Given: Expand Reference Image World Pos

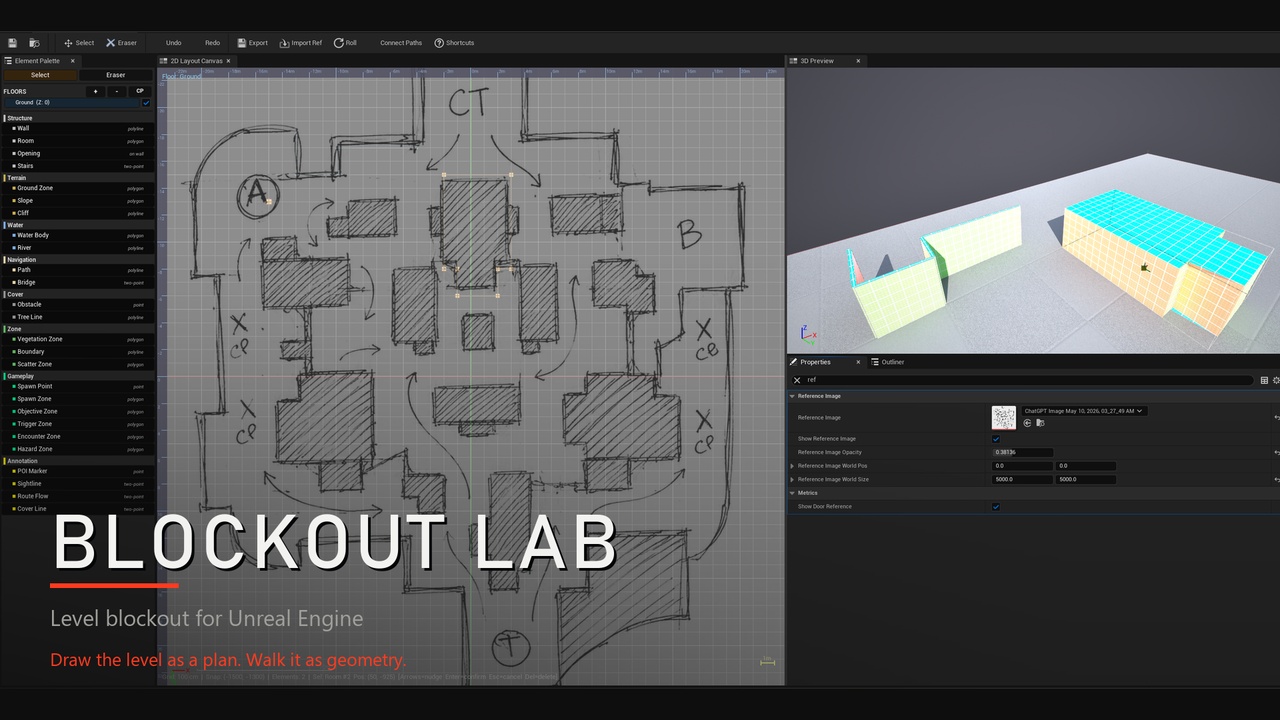Looking at the screenshot, I should [x=793, y=466].
